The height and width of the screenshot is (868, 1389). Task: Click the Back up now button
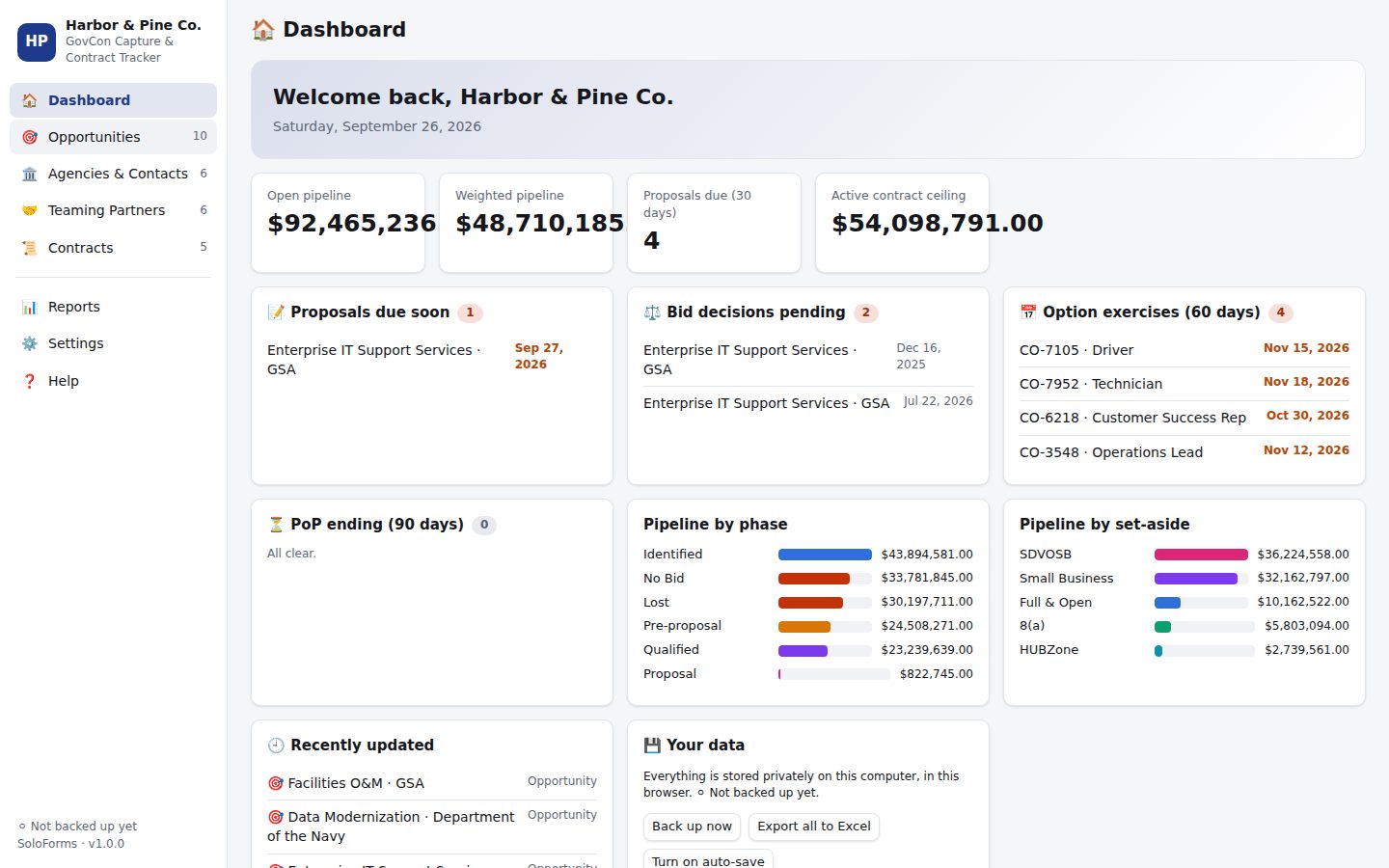[x=692, y=827]
